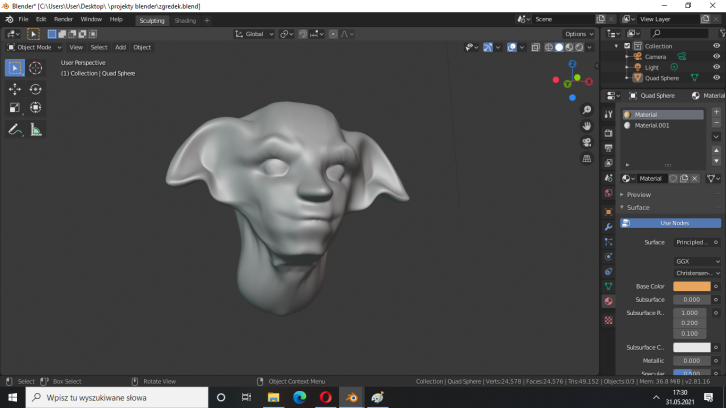Select the Rotate tool
The height and width of the screenshot is (408, 726).
pos(36,89)
